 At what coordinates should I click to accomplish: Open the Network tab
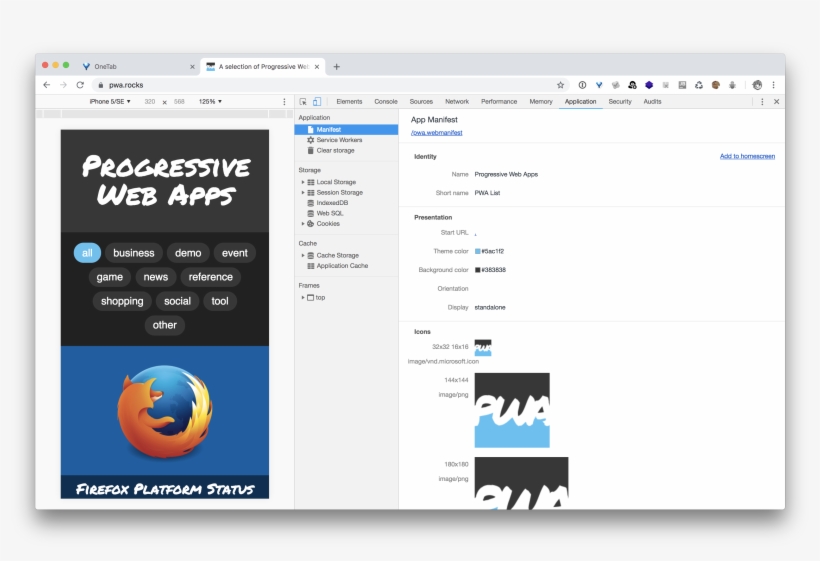[457, 101]
